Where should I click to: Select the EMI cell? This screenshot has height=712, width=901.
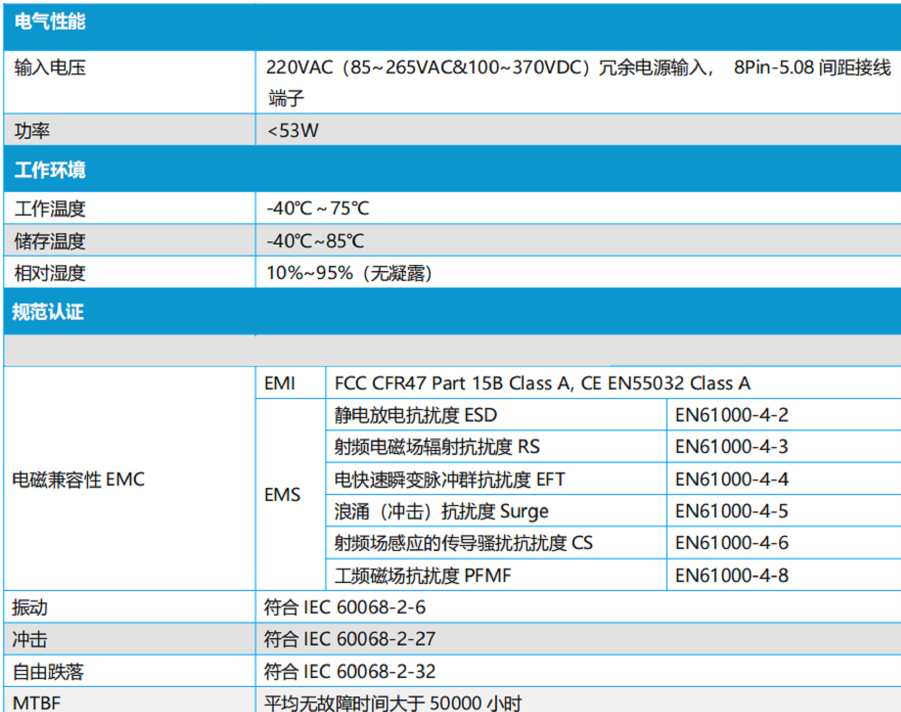click(291, 383)
